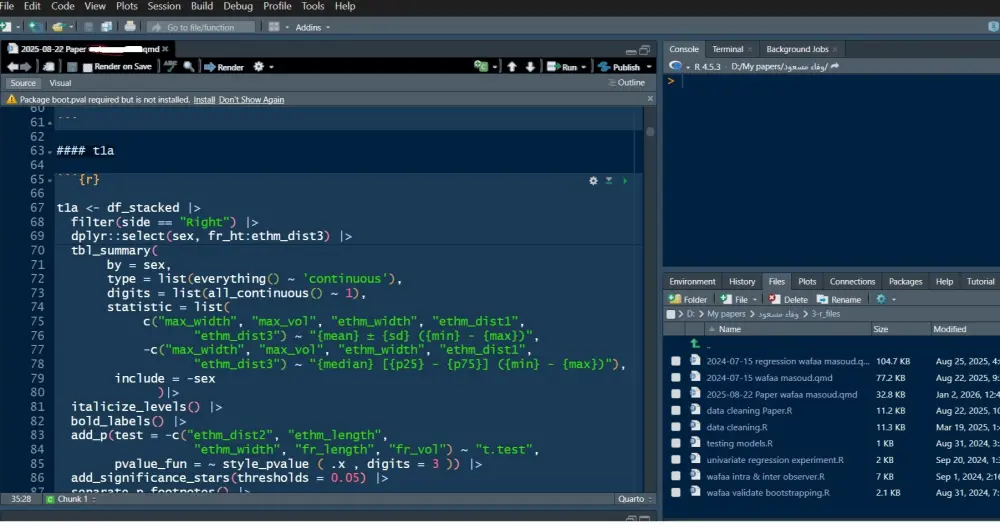Image resolution: width=1000 pixels, height=529 pixels.
Task: Go to next chunk down arrow
Action: click(x=530, y=66)
